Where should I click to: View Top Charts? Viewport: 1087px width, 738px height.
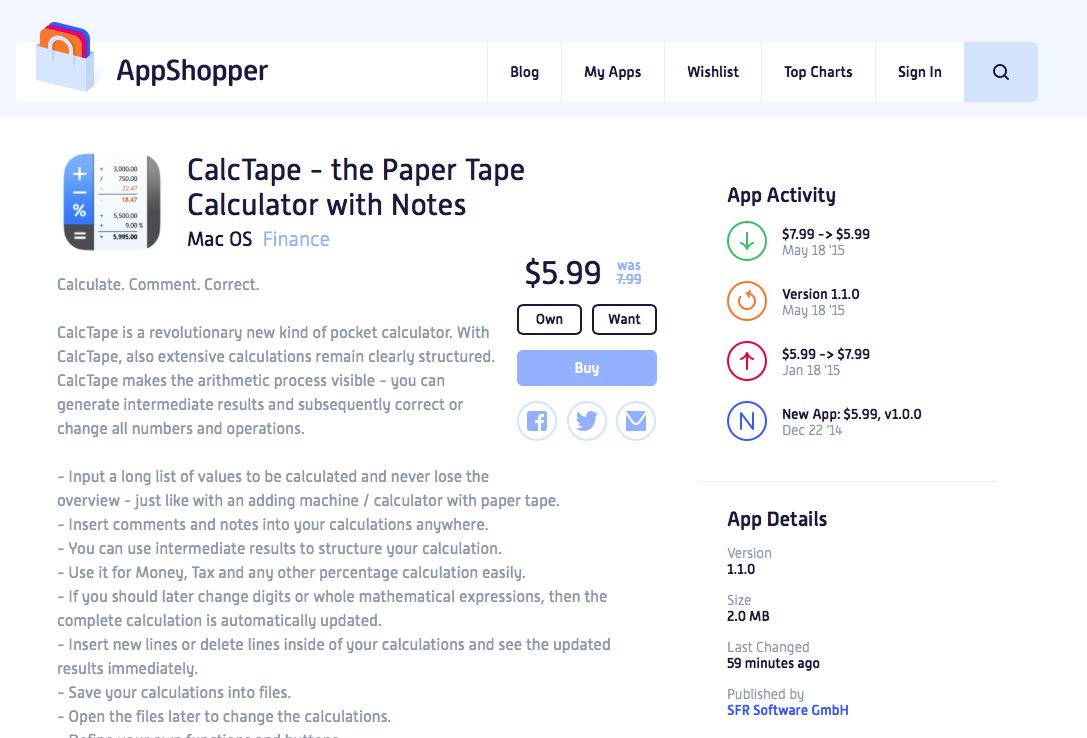pyautogui.click(x=818, y=72)
